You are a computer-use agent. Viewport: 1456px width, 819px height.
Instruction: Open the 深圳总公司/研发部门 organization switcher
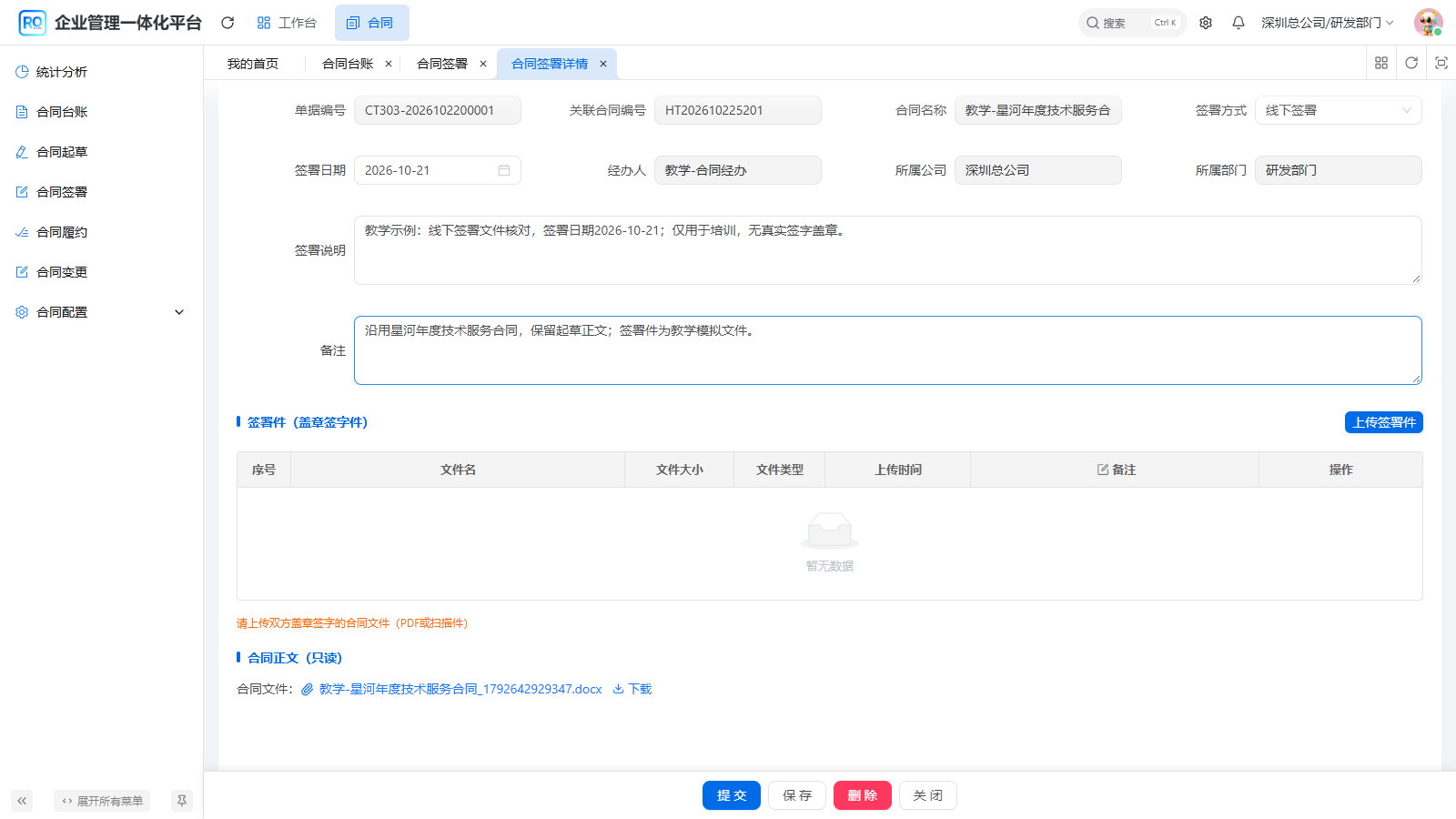pos(1327,23)
